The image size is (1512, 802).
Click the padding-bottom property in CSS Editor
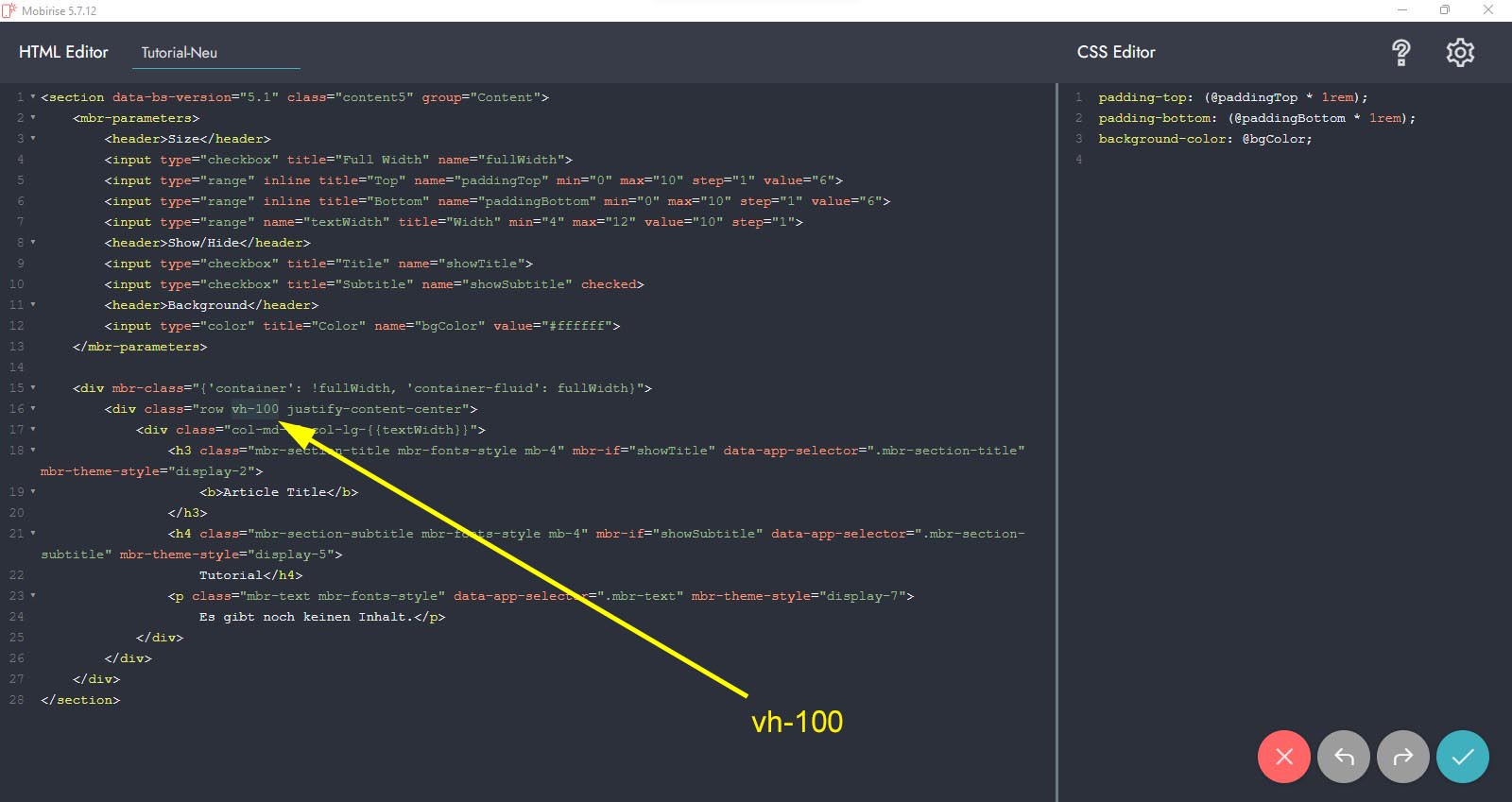click(x=1154, y=118)
